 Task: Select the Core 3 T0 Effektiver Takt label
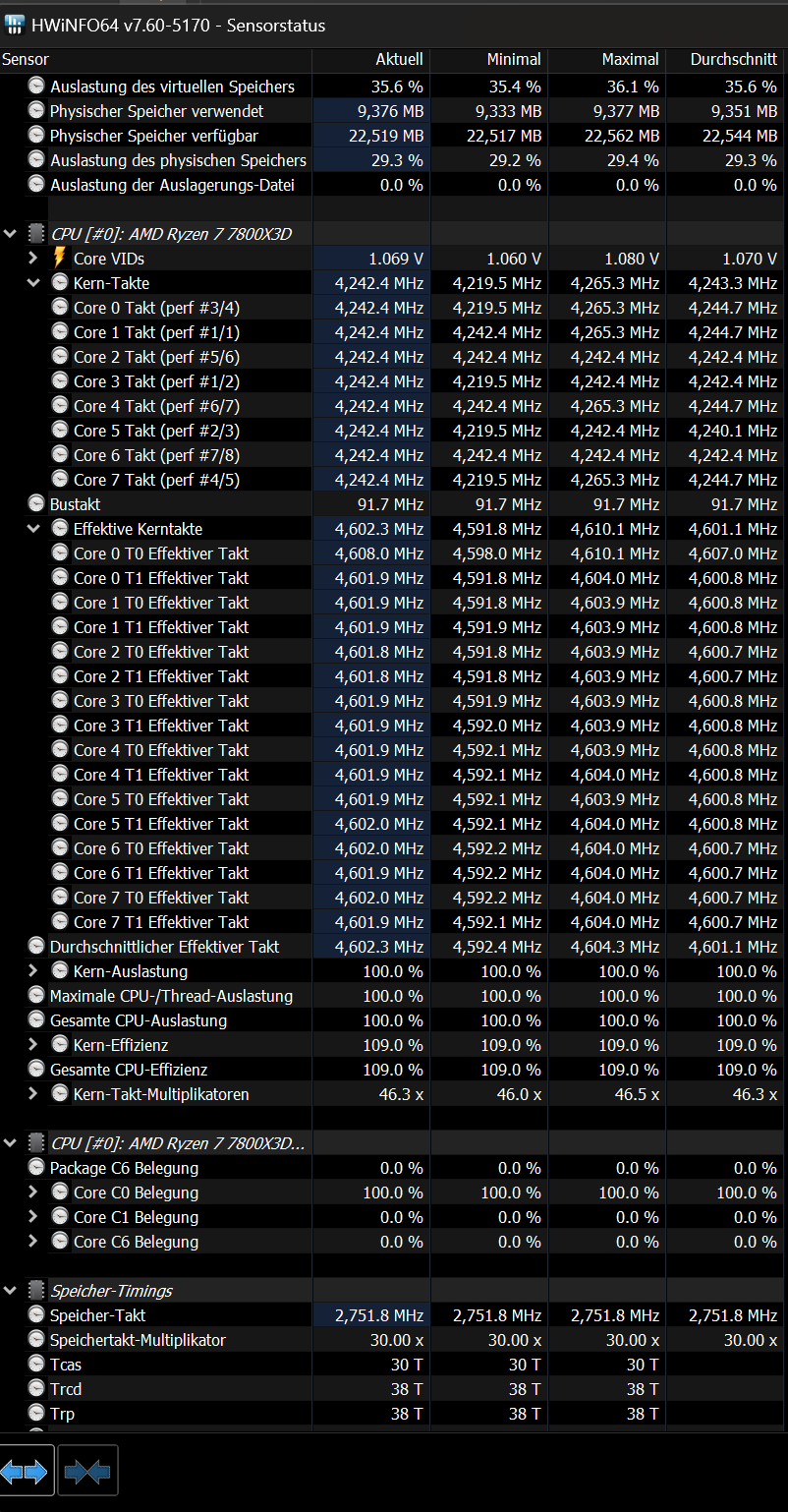click(x=161, y=701)
